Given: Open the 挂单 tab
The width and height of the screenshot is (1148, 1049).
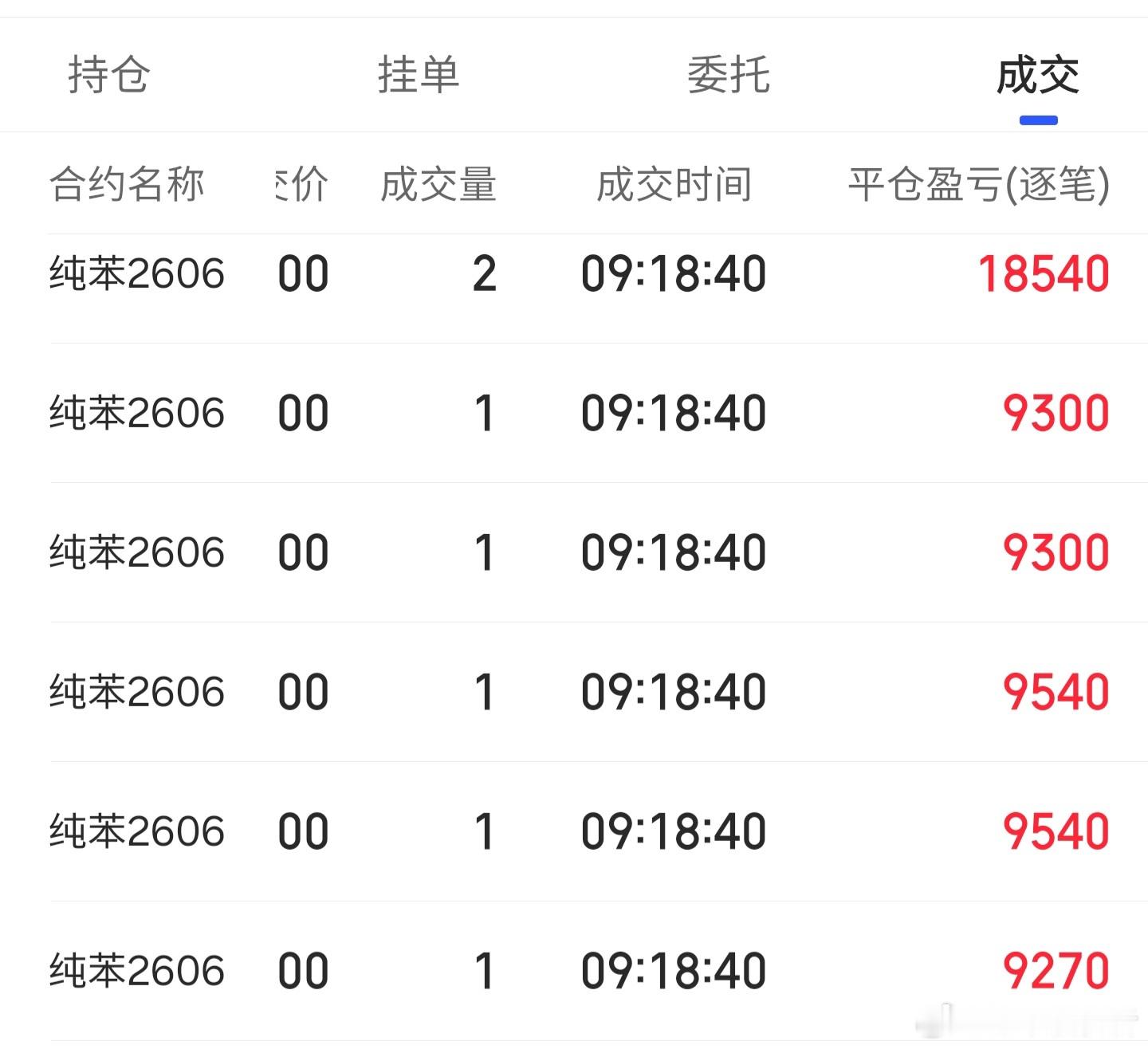Looking at the screenshot, I should pyautogui.click(x=419, y=74).
